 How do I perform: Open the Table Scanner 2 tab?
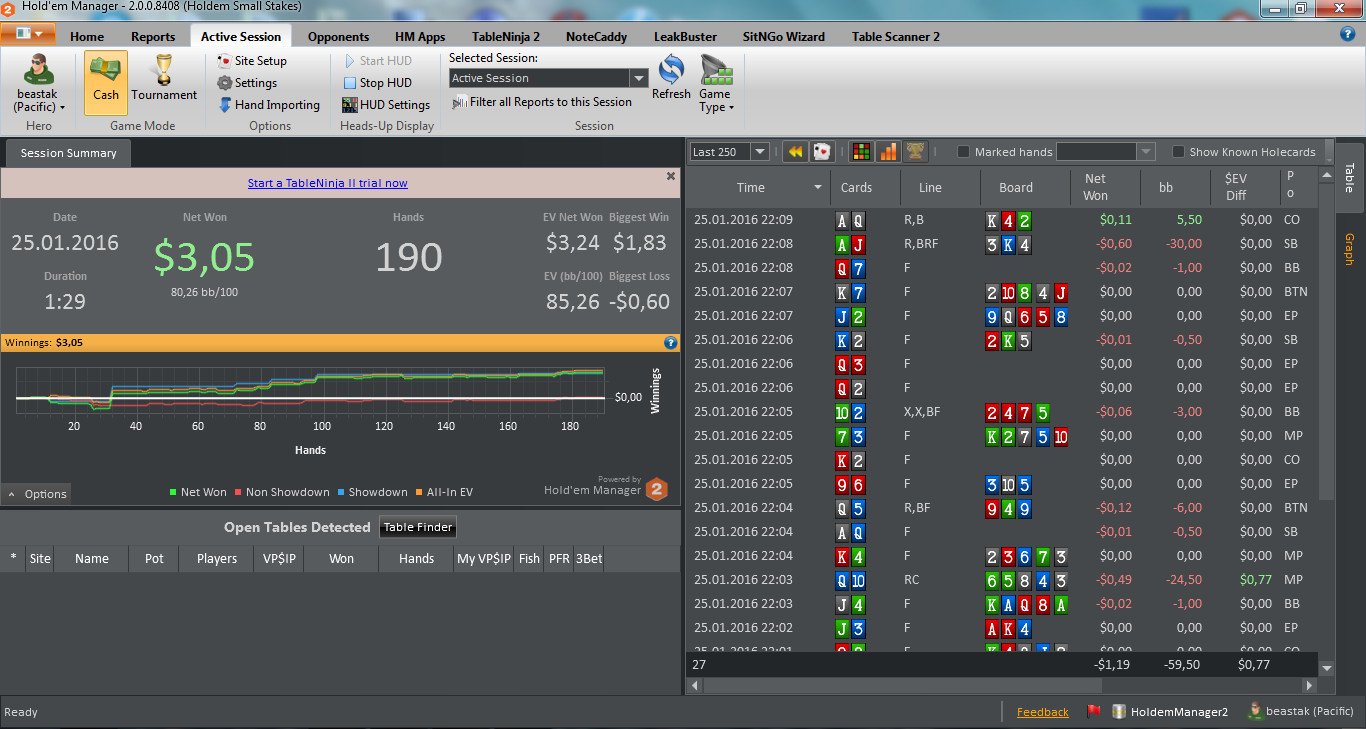point(896,37)
